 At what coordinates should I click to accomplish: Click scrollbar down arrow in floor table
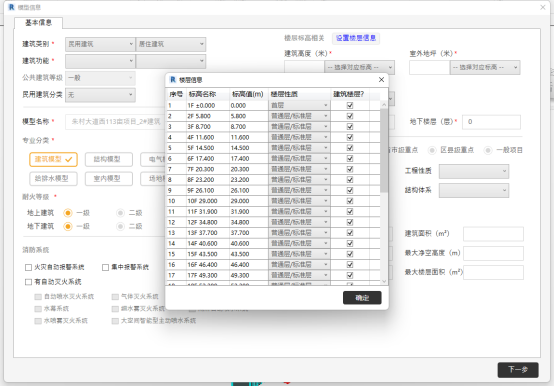(x=384, y=282)
